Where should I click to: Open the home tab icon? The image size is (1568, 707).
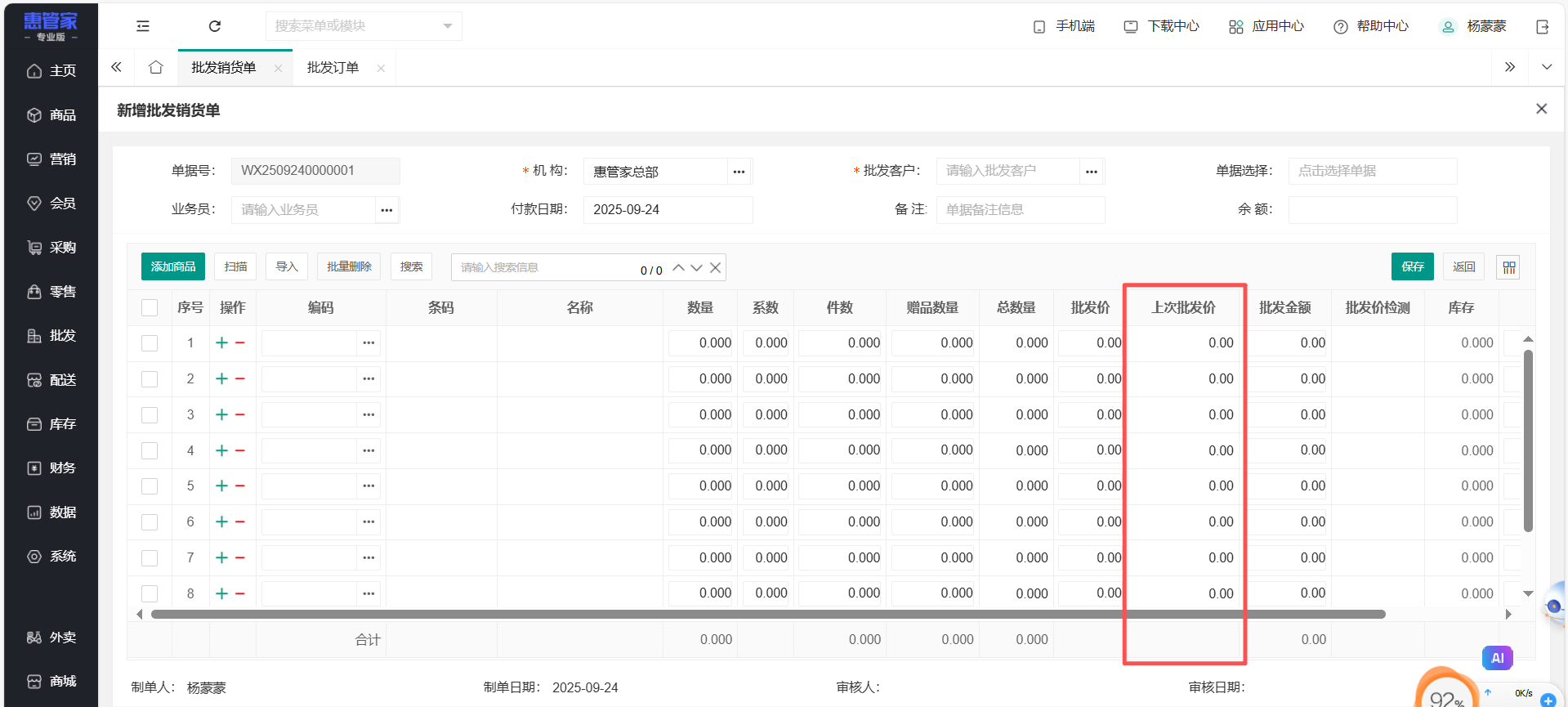156,67
